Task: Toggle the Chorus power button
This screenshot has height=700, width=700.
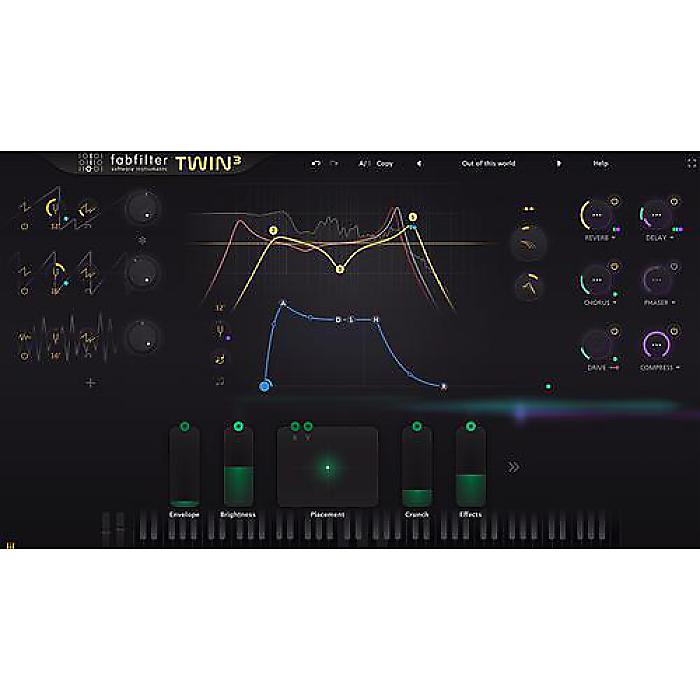Action: (x=615, y=267)
